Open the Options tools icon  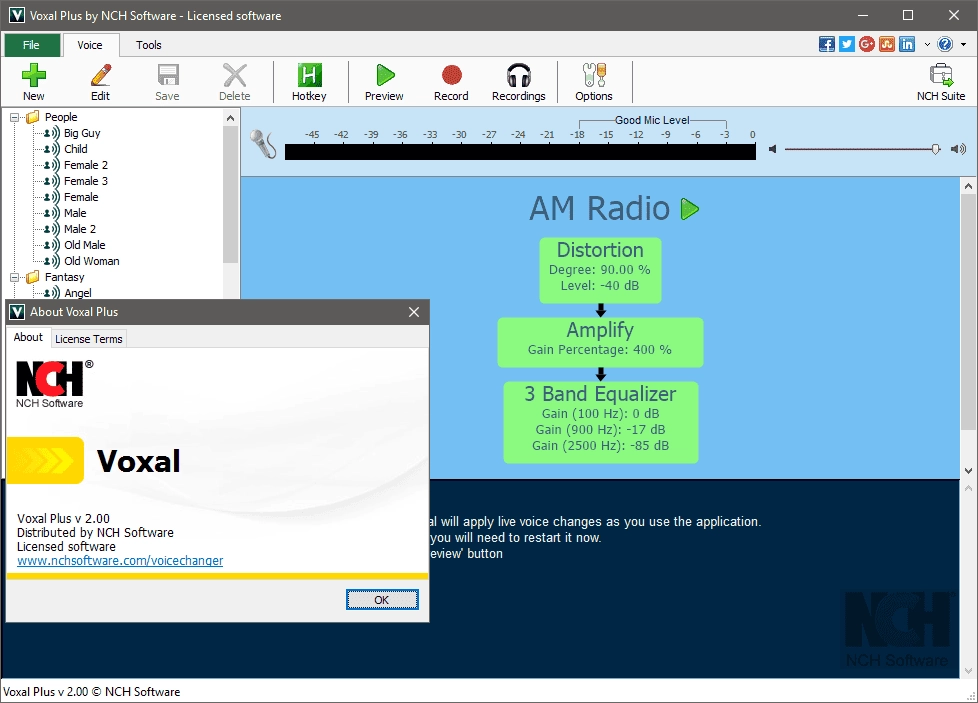pyautogui.click(x=594, y=75)
